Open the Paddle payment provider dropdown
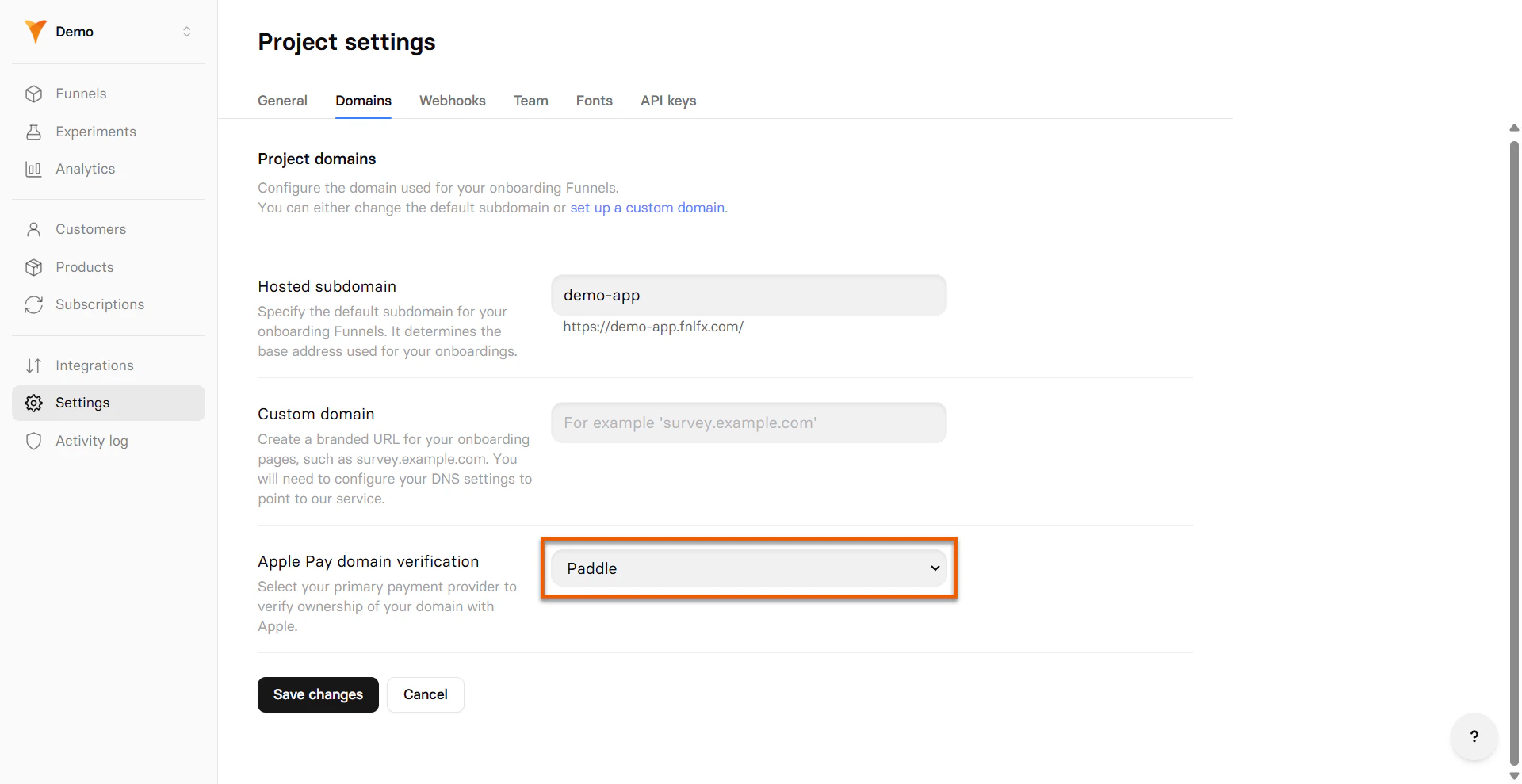The image size is (1522, 784). [x=749, y=568]
